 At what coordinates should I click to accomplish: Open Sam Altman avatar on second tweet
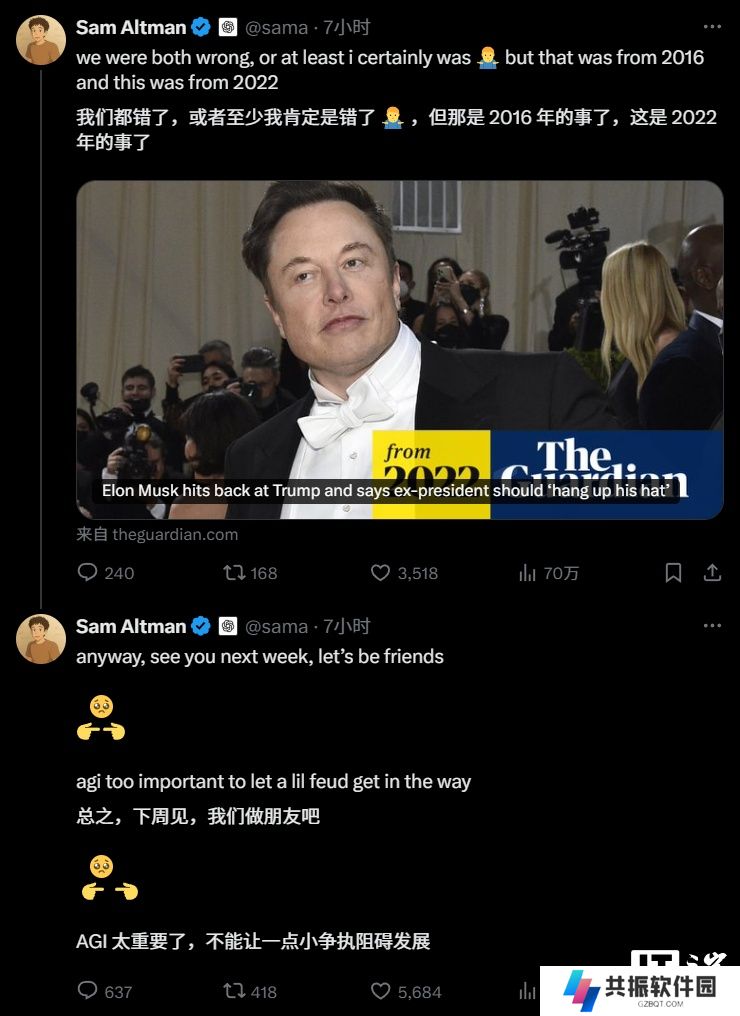point(41,639)
